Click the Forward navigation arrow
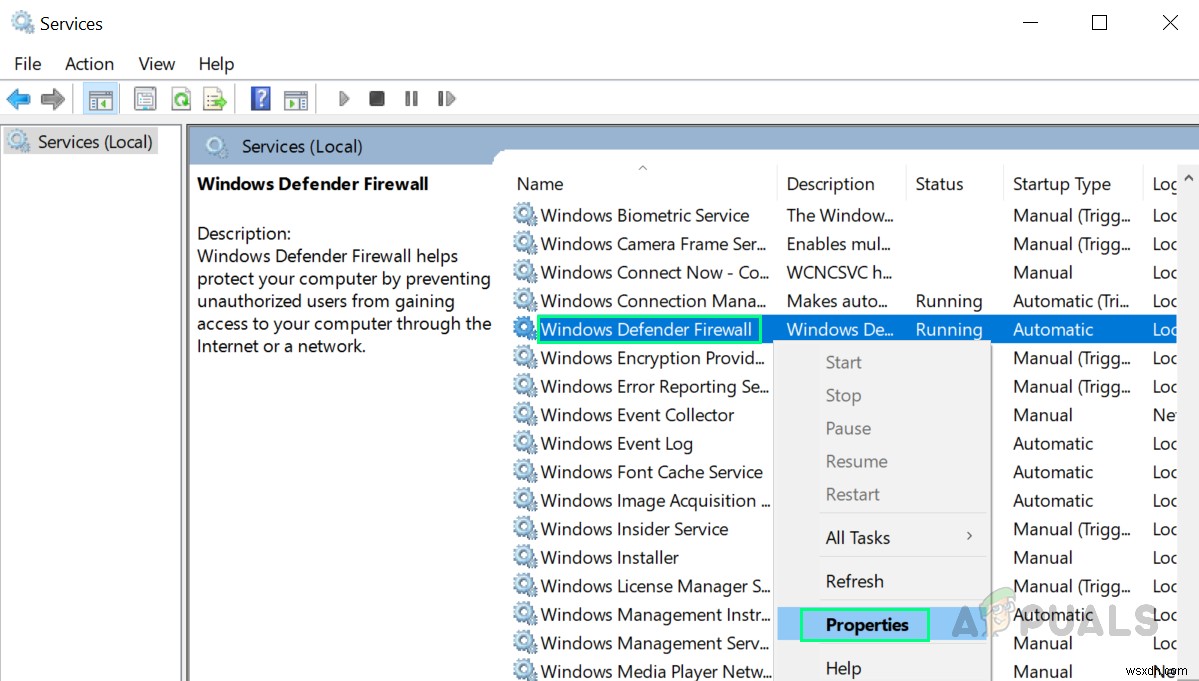 click(53, 98)
